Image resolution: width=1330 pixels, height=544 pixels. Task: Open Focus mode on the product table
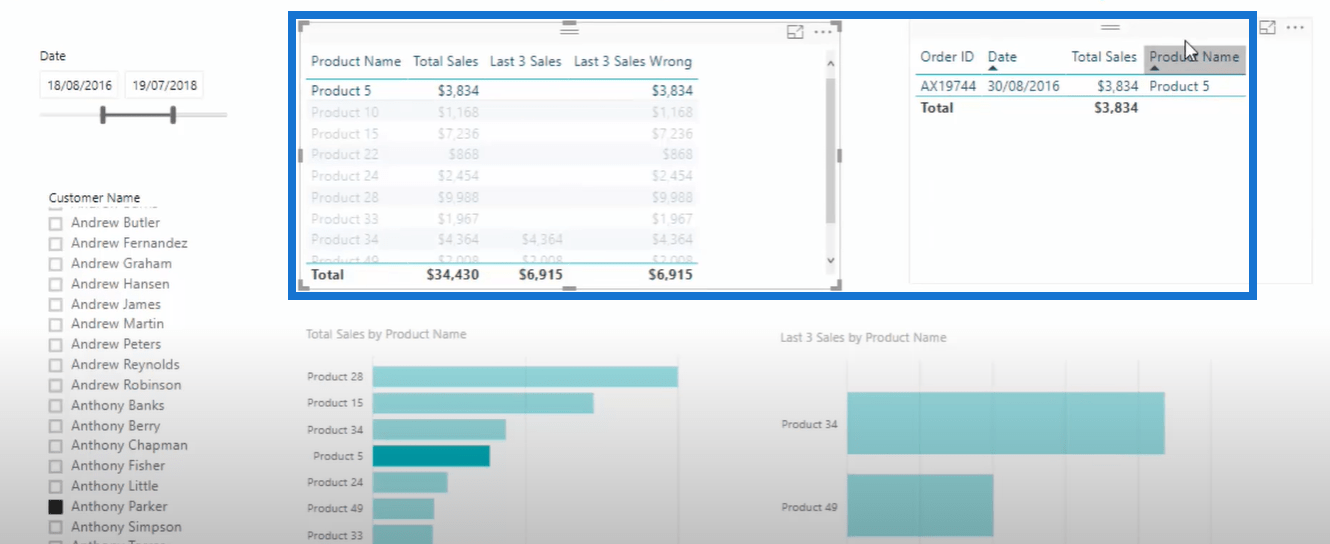(x=795, y=32)
